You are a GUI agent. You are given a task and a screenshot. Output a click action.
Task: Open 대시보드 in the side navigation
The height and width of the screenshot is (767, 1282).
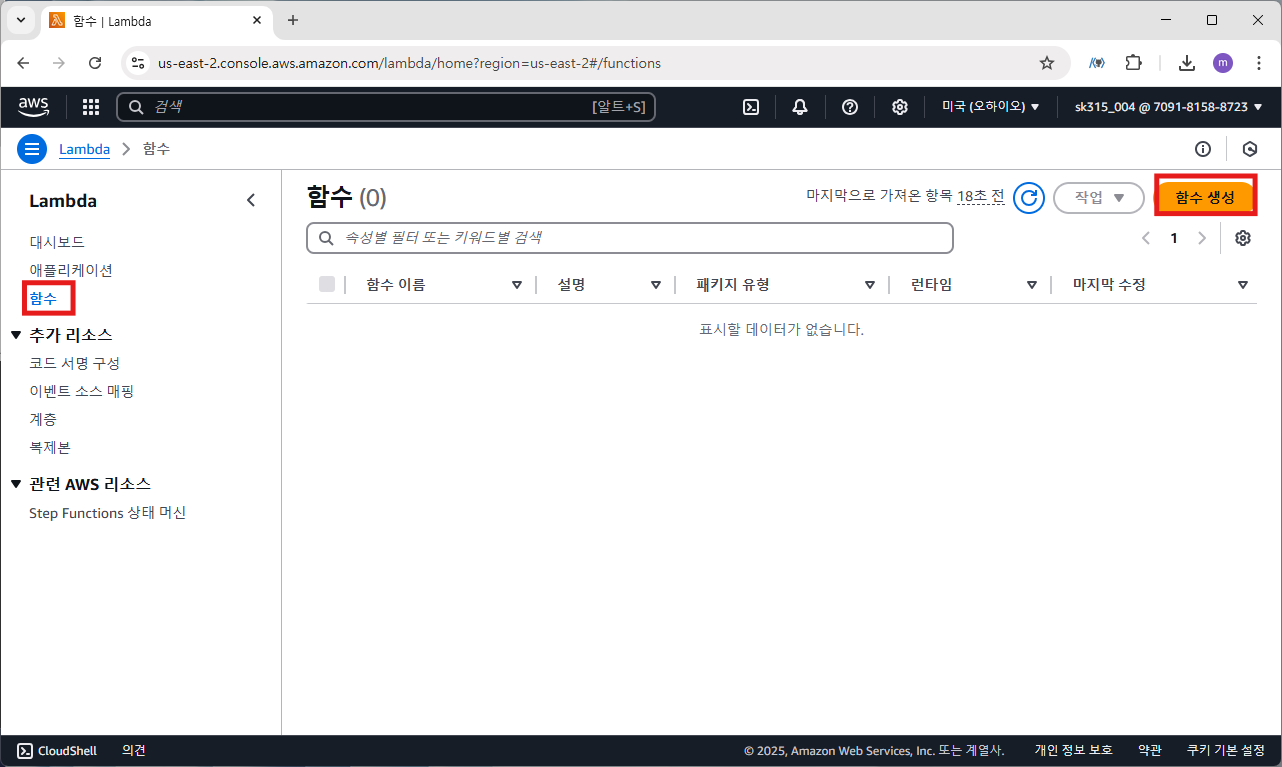point(57,242)
